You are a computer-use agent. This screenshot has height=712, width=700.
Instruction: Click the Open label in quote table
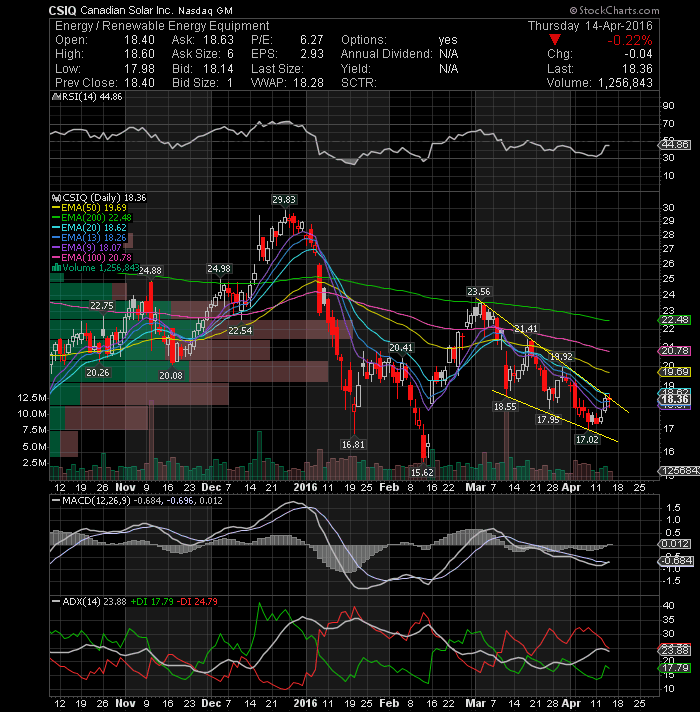pyautogui.click(x=69, y=40)
